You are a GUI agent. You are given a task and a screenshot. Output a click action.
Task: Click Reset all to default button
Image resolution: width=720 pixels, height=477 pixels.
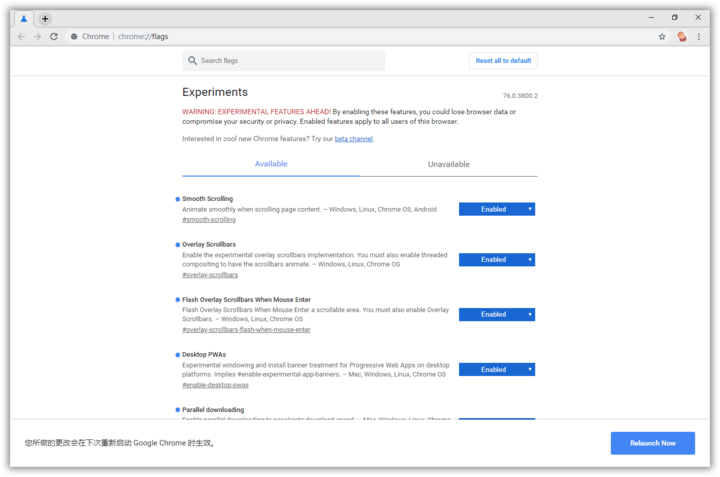point(503,61)
